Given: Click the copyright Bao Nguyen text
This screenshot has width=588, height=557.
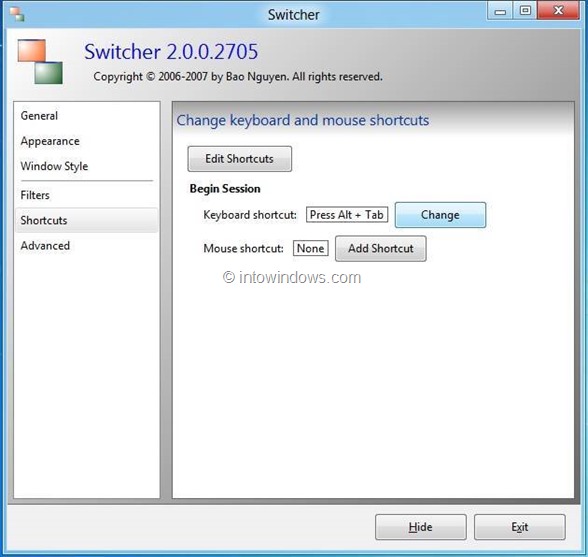Looking at the screenshot, I should coord(238,77).
